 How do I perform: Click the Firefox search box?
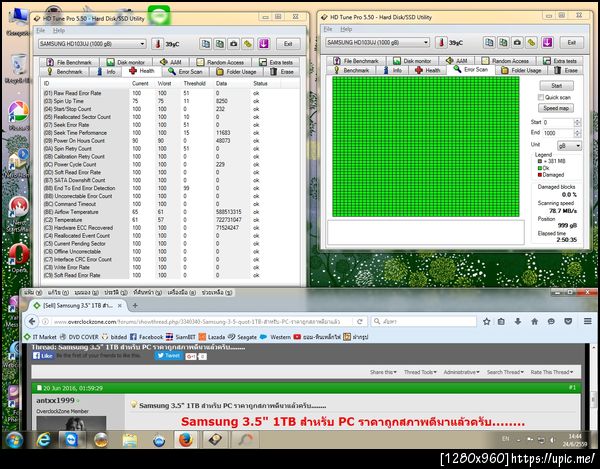pyautogui.click(x=424, y=321)
